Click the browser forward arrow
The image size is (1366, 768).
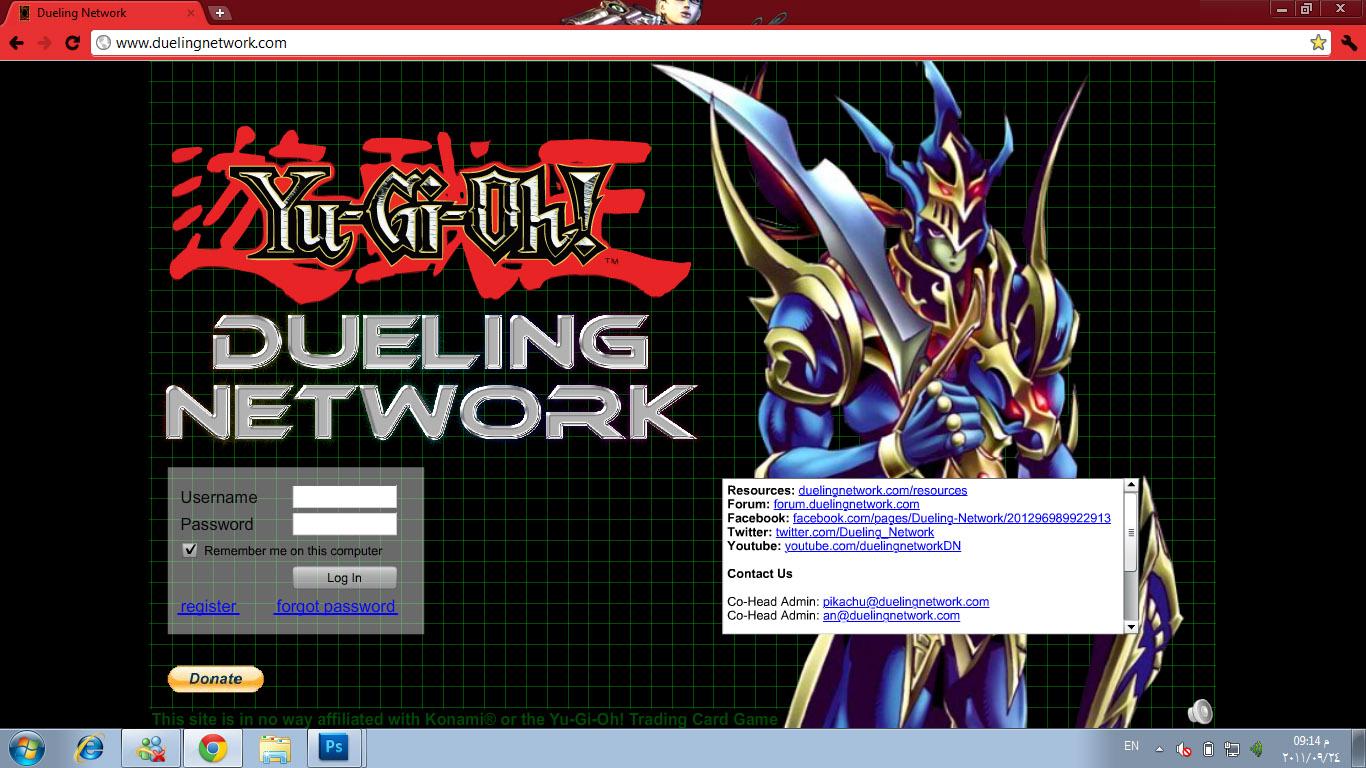(44, 43)
